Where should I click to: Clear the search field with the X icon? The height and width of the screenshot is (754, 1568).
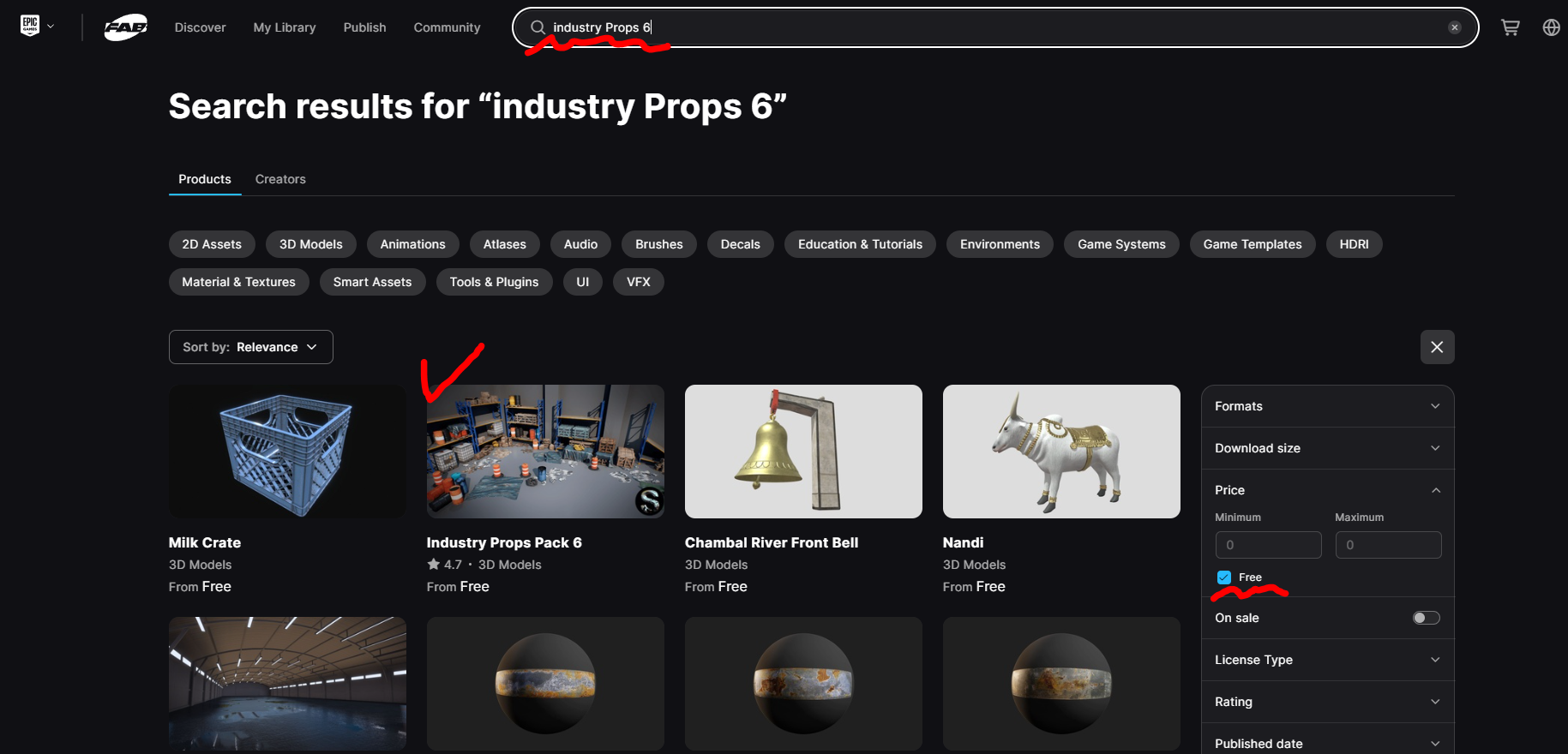click(1454, 27)
